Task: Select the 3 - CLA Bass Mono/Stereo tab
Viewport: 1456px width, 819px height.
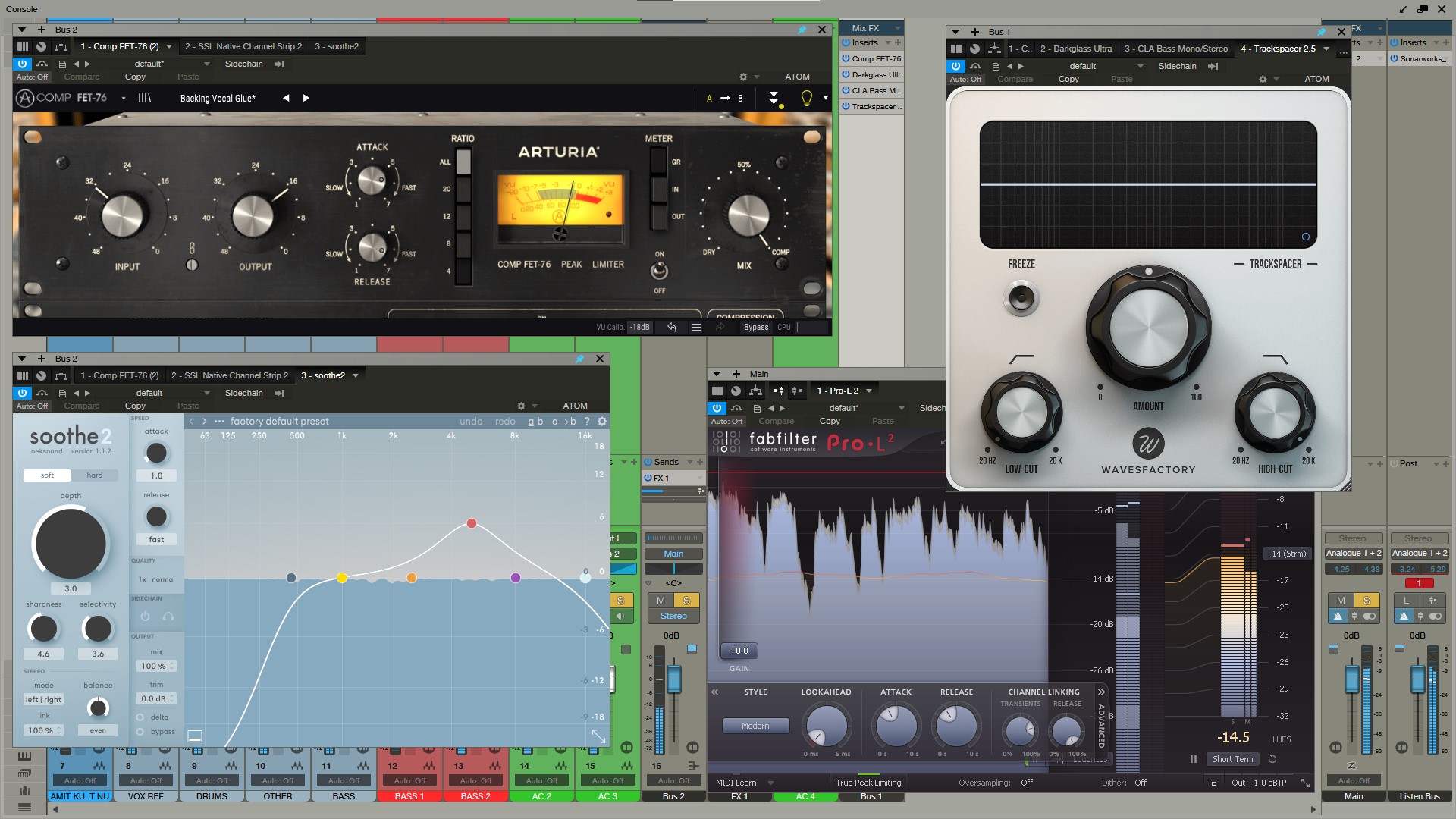Action: pyautogui.click(x=1176, y=48)
